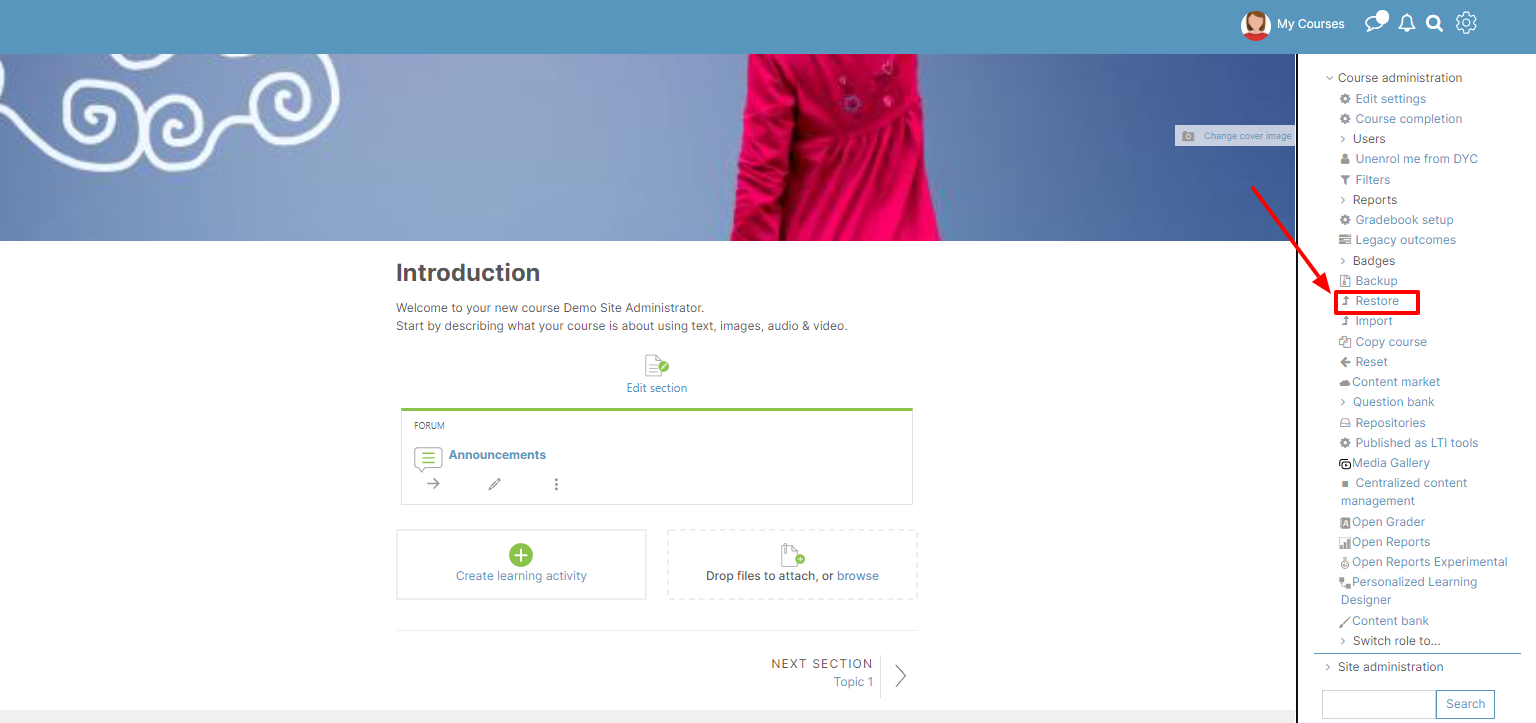The height and width of the screenshot is (723, 1536).
Task: Click the gear icon beside Course completion
Action: coord(1345,119)
